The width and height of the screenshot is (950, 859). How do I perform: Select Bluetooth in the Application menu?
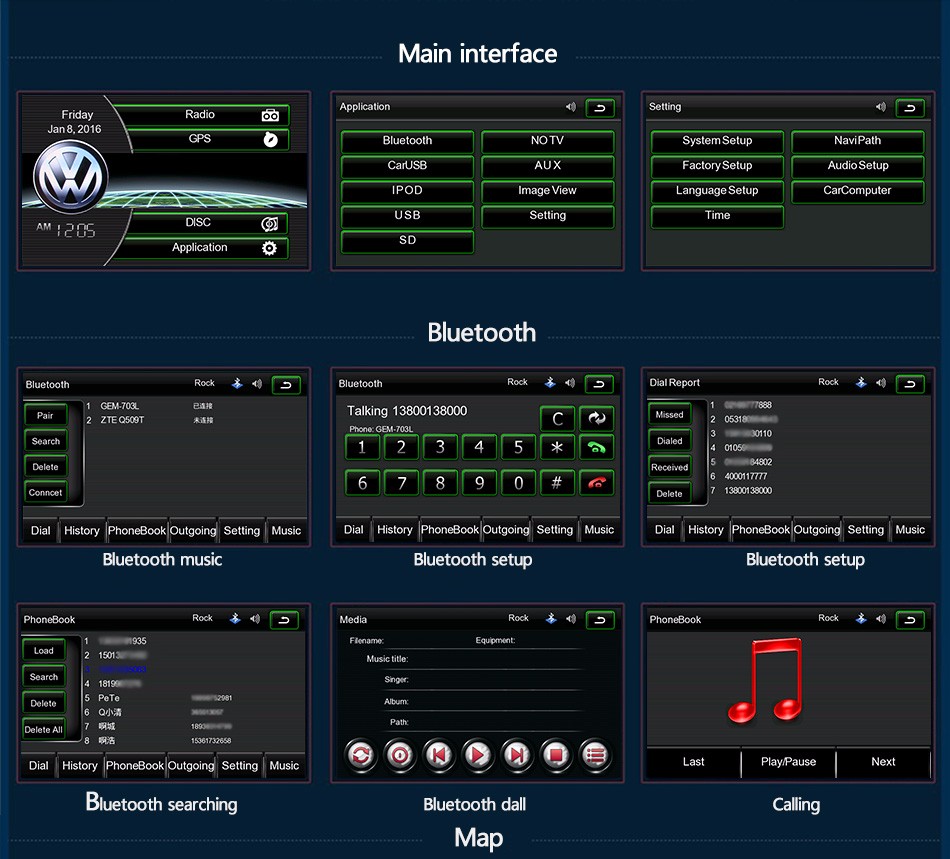pyautogui.click(x=407, y=141)
